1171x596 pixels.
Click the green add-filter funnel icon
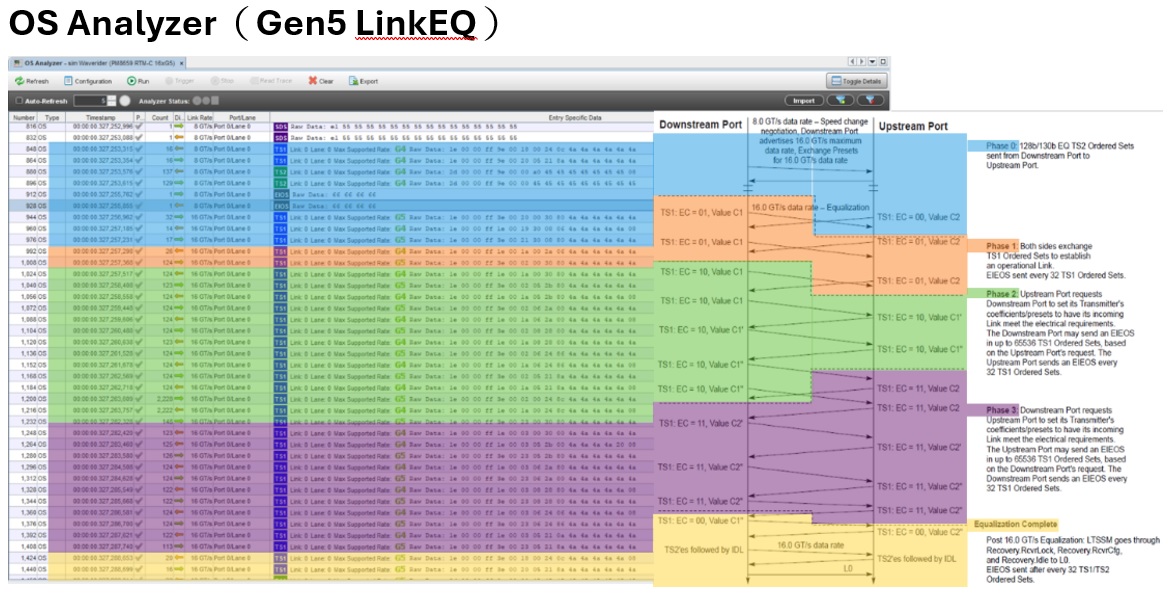838,101
